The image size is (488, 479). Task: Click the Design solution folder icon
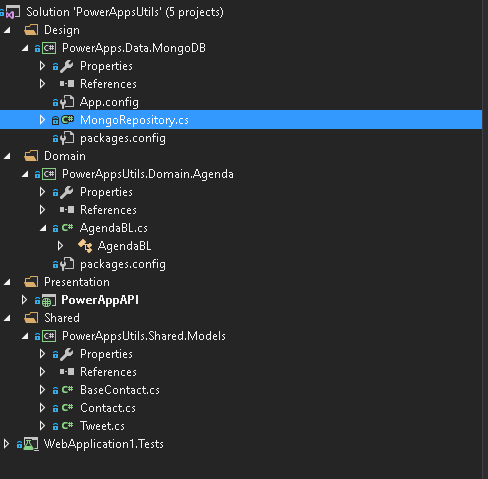[x=31, y=30]
